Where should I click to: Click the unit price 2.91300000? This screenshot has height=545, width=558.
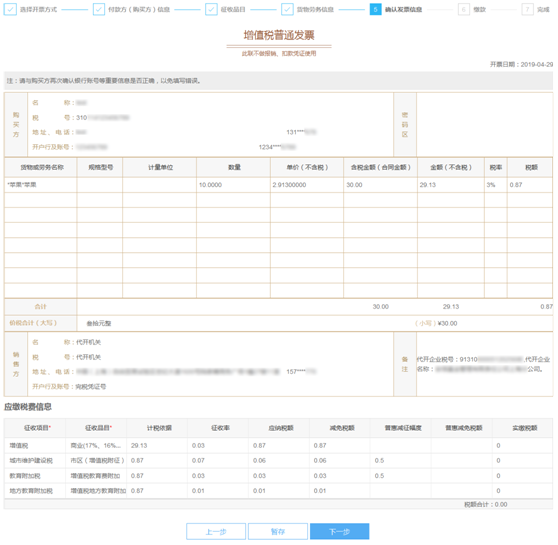289,185
